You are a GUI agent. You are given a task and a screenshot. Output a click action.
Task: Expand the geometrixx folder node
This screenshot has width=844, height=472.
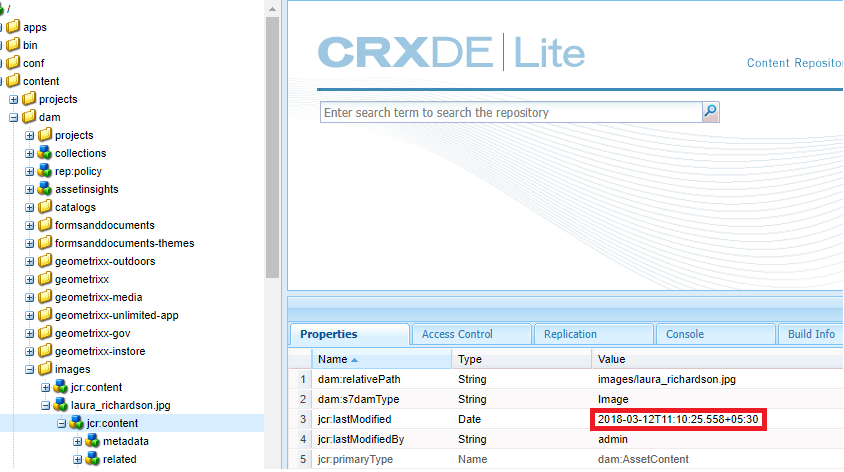30,279
